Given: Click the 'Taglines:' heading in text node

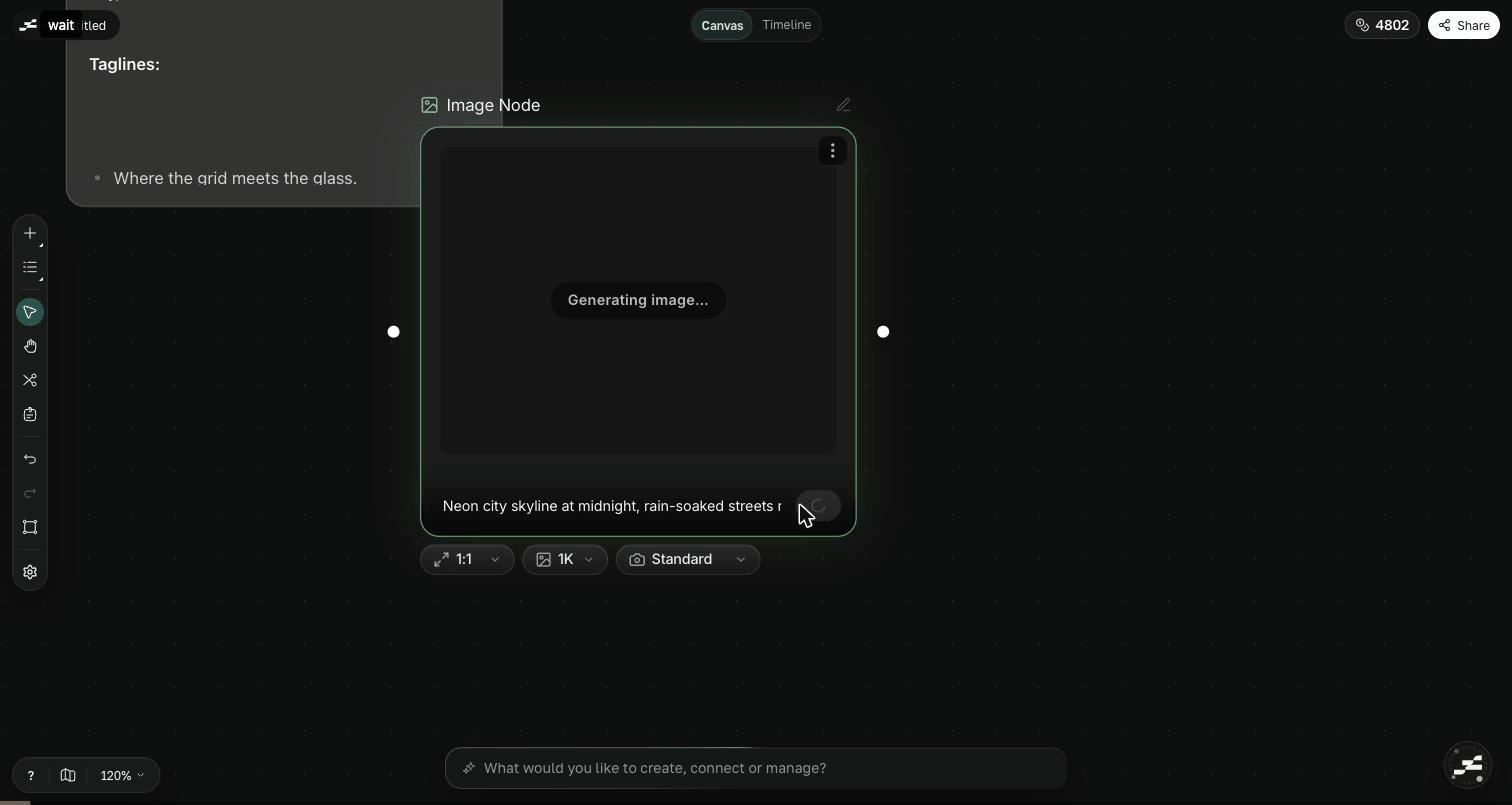Looking at the screenshot, I should coord(124,64).
